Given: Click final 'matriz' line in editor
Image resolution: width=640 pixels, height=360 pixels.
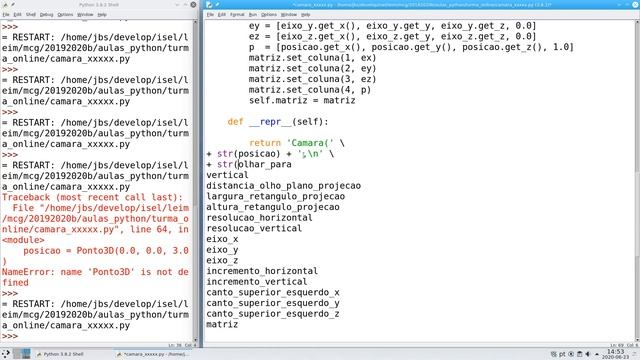Looking at the screenshot, I should click(x=222, y=324).
